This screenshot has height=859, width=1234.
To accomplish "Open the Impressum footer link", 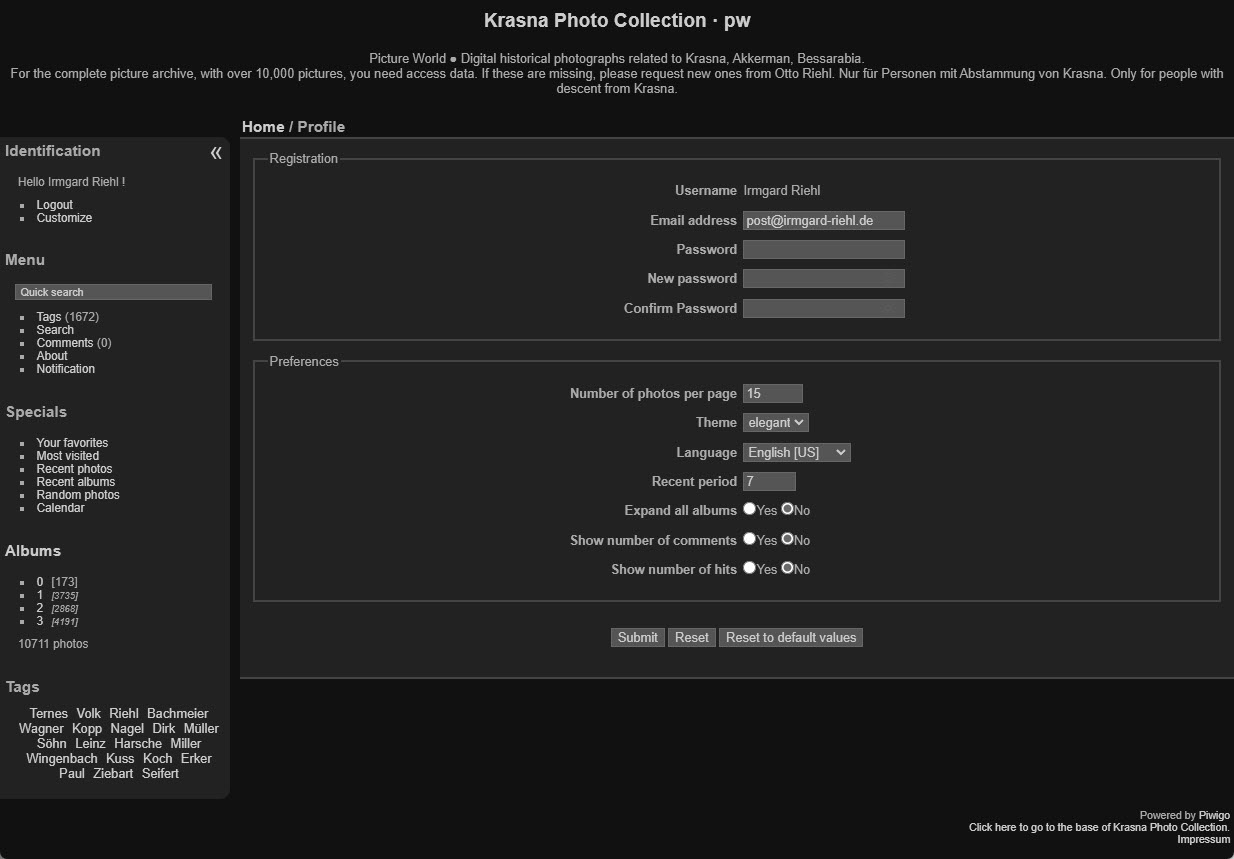I will click(1203, 839).
